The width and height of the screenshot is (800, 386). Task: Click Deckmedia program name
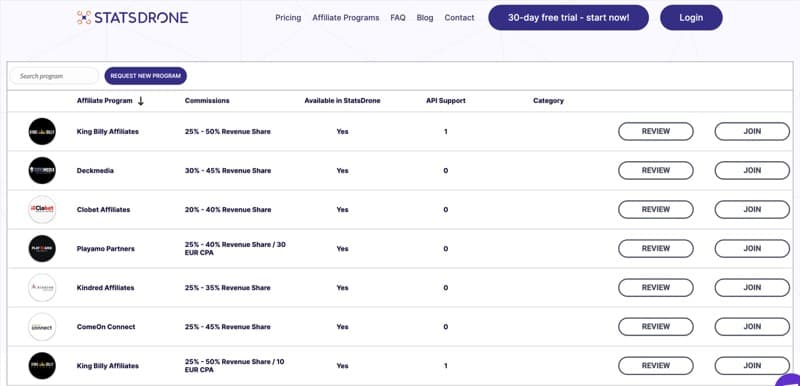point(95,171)
